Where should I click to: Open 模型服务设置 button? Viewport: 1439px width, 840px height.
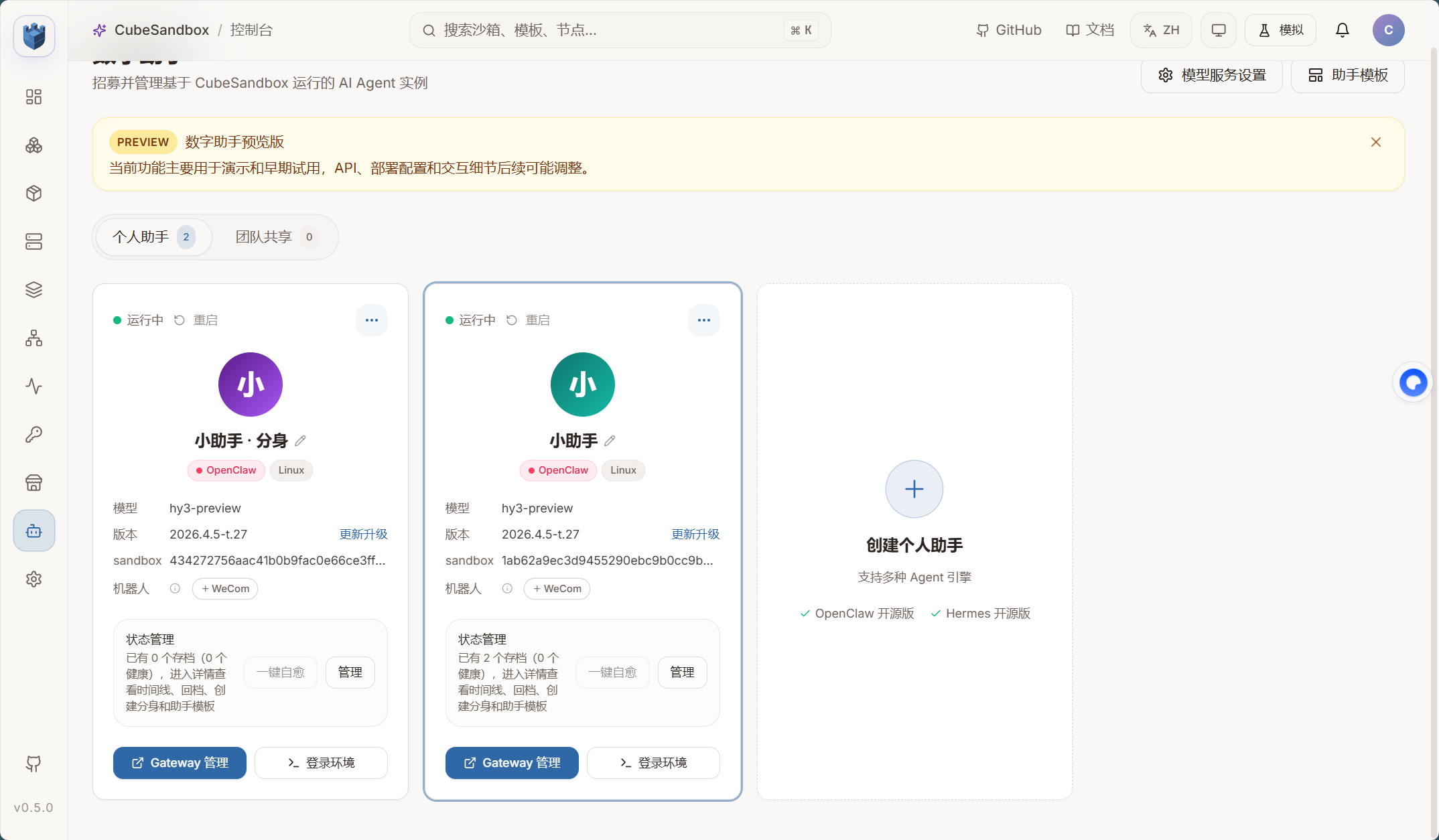tap(1212, 75)
